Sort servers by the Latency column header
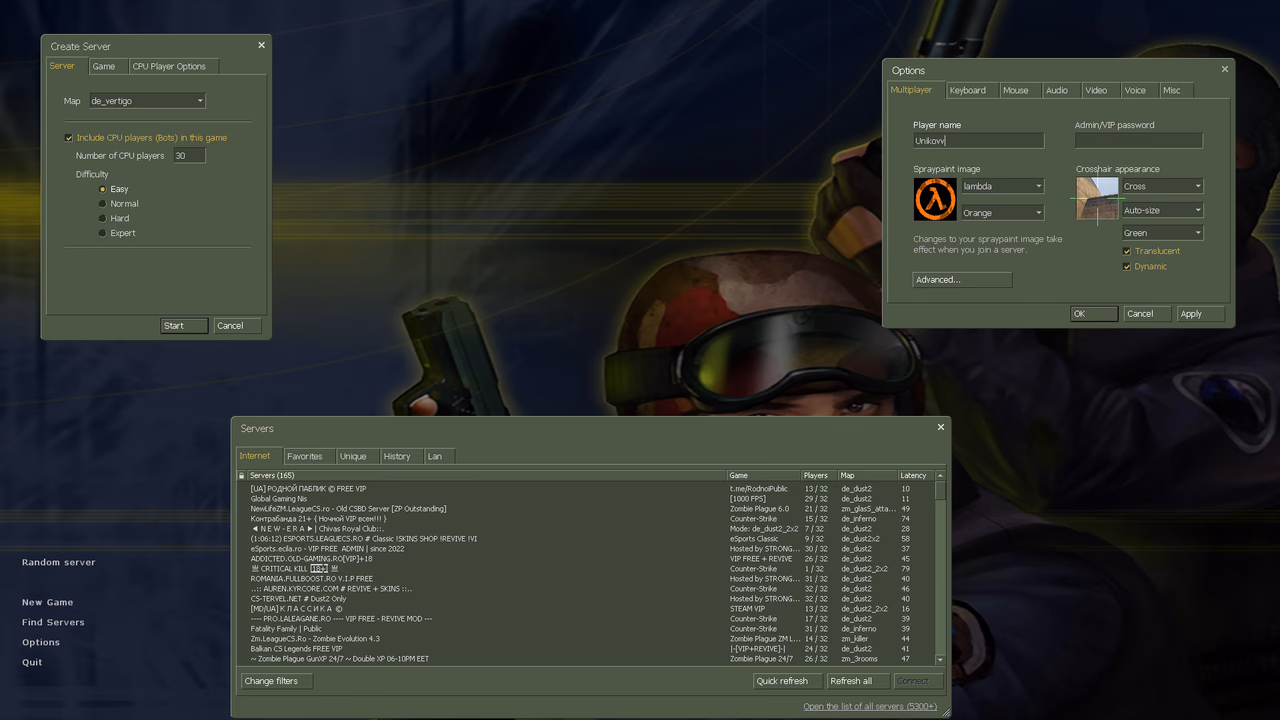 click(x=915, y=476)
